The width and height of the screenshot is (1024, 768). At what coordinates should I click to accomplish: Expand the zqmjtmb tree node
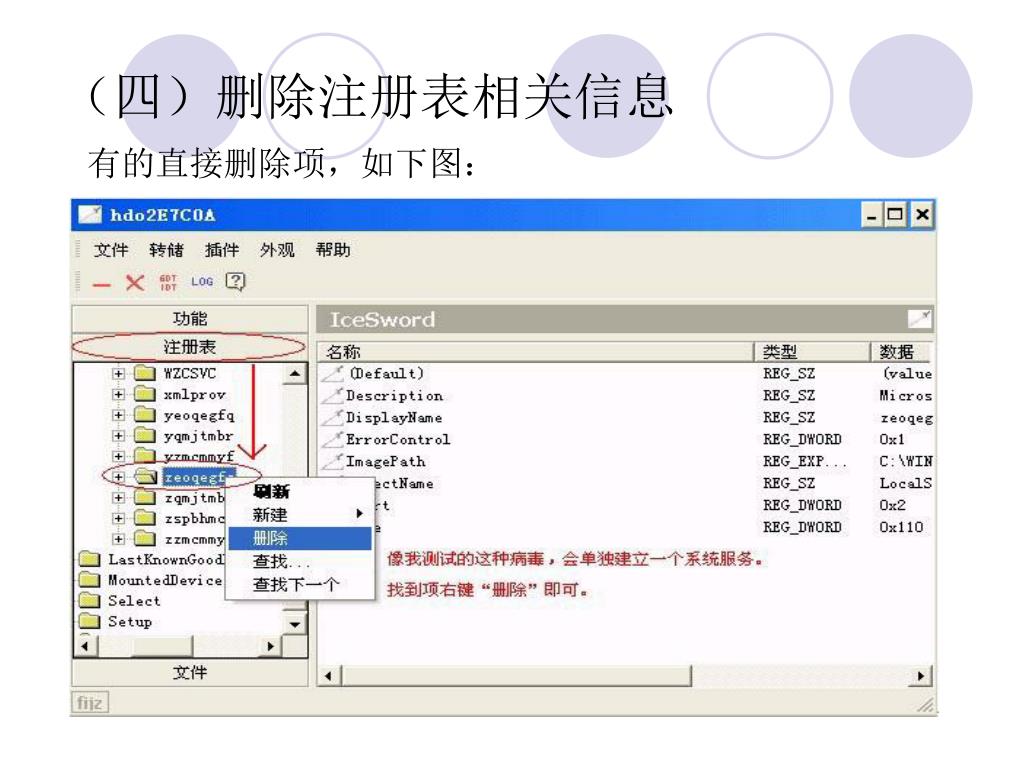click(x=118, y=498)
